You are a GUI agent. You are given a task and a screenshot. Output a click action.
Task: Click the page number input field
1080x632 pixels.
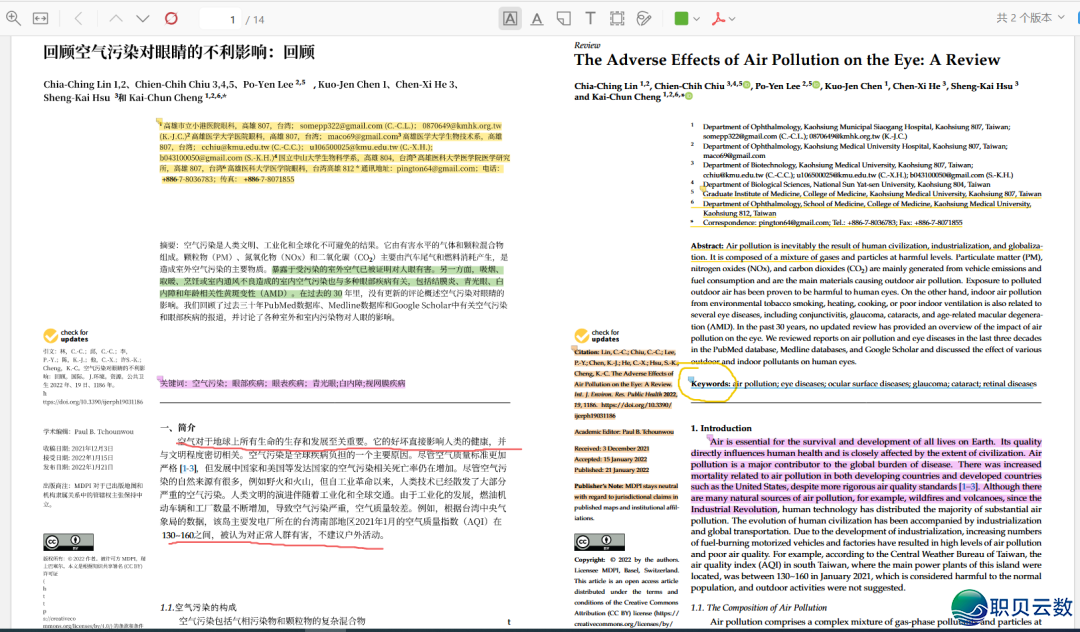pyautogui.click(x=222, y=17)
